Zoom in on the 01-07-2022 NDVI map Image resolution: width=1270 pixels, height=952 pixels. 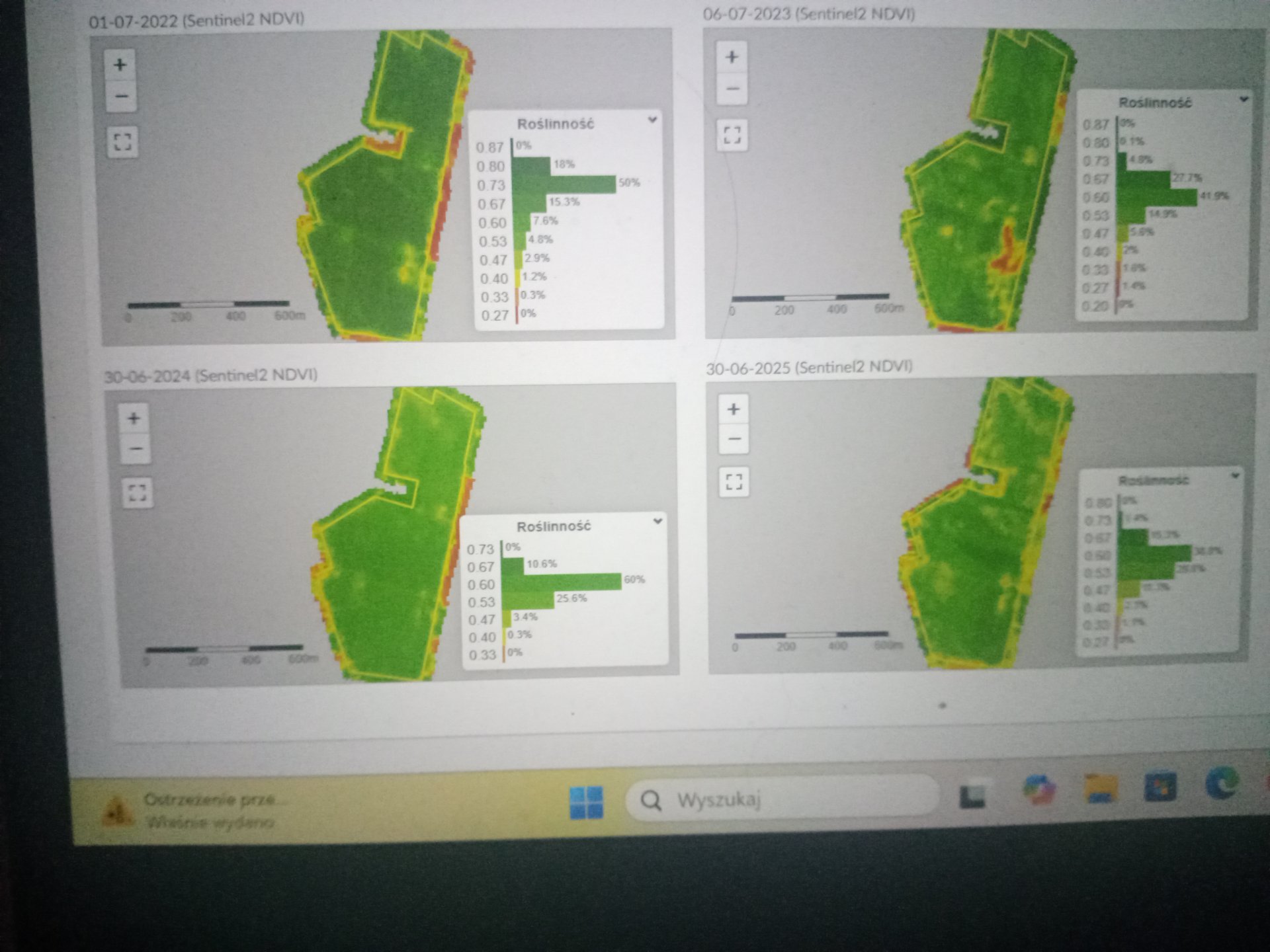click(x=120, y=65)
